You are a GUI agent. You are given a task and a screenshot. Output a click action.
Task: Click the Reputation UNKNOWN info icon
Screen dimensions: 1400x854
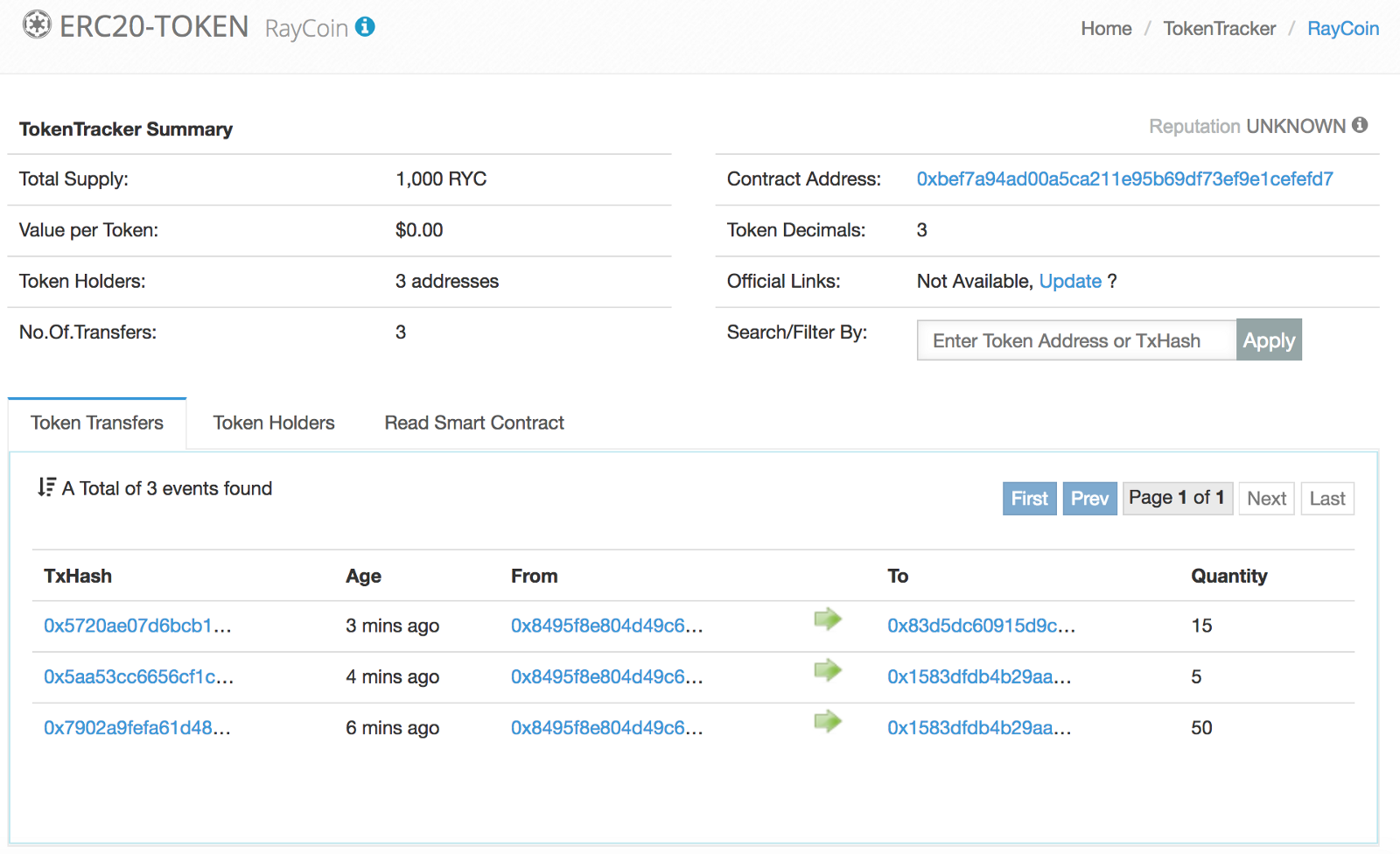(x=1360, y=125)
